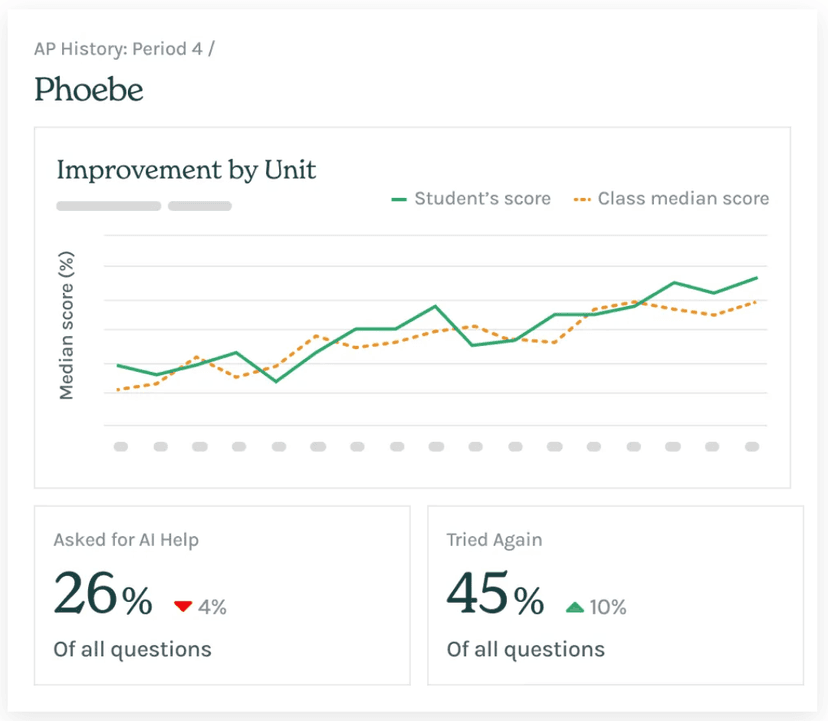Click the orange dotted swatch in the legend
The image size is (828, 721).
point(582,199)
